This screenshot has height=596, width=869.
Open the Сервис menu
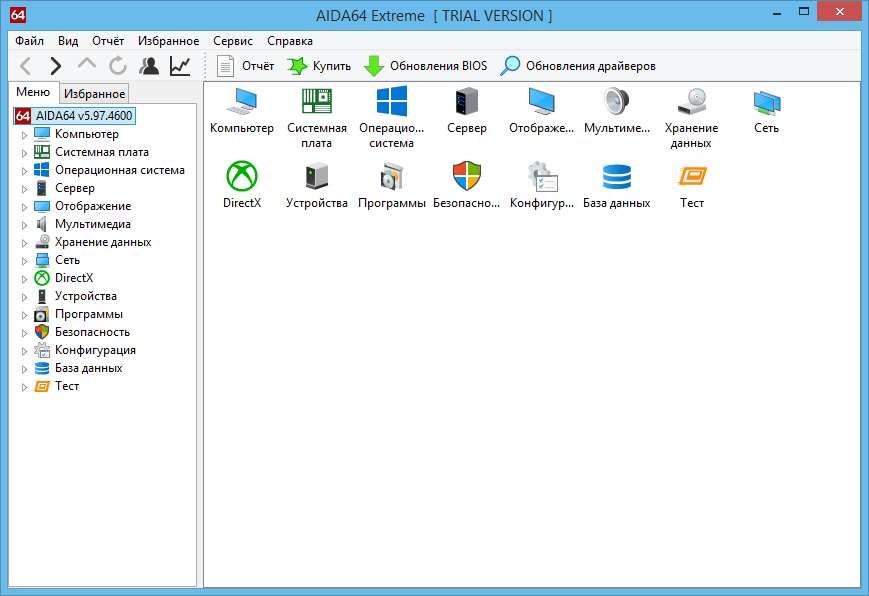pyautogui.click(x=233, y=41)
